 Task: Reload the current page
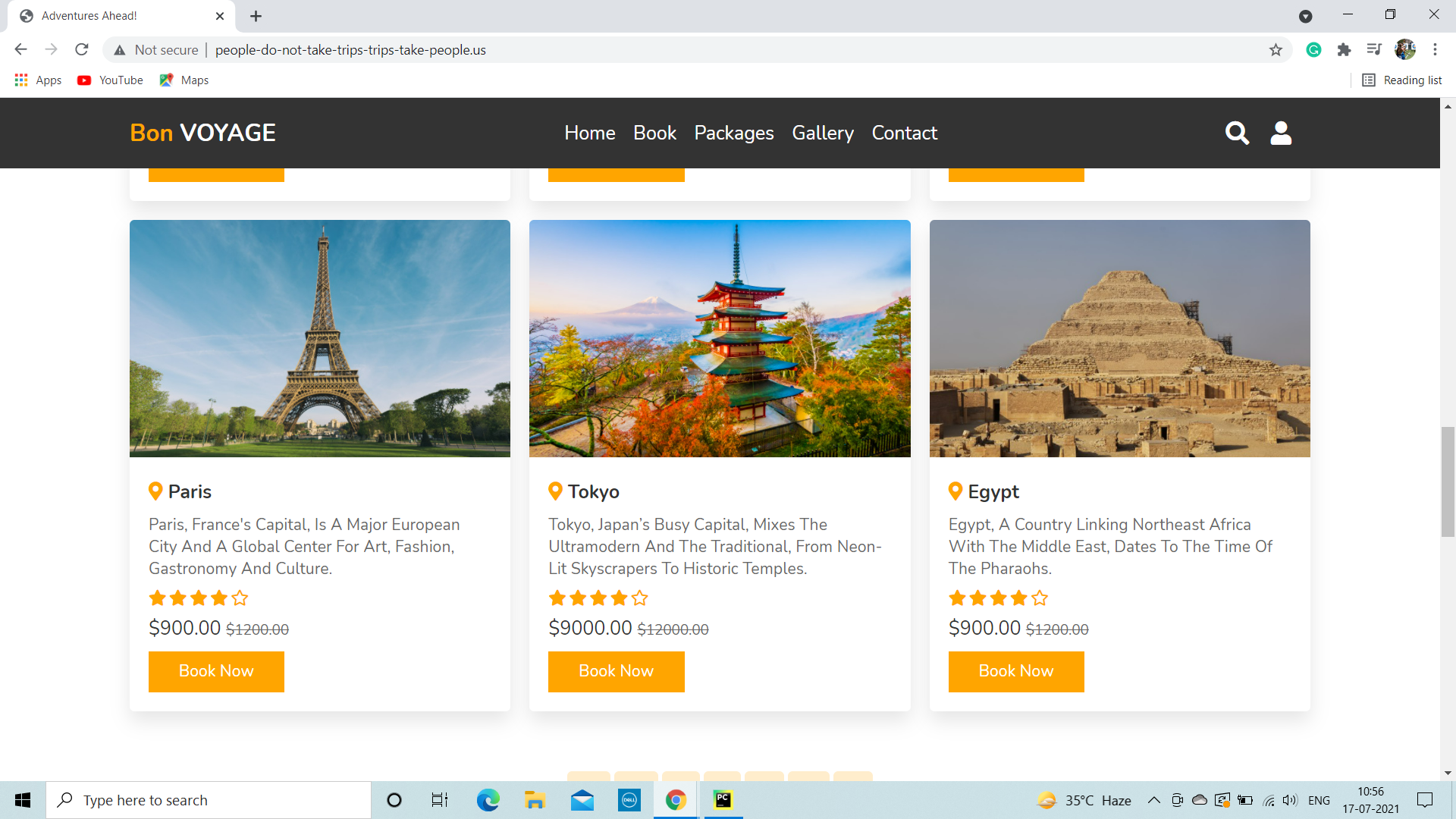click(x=82, y=50)
